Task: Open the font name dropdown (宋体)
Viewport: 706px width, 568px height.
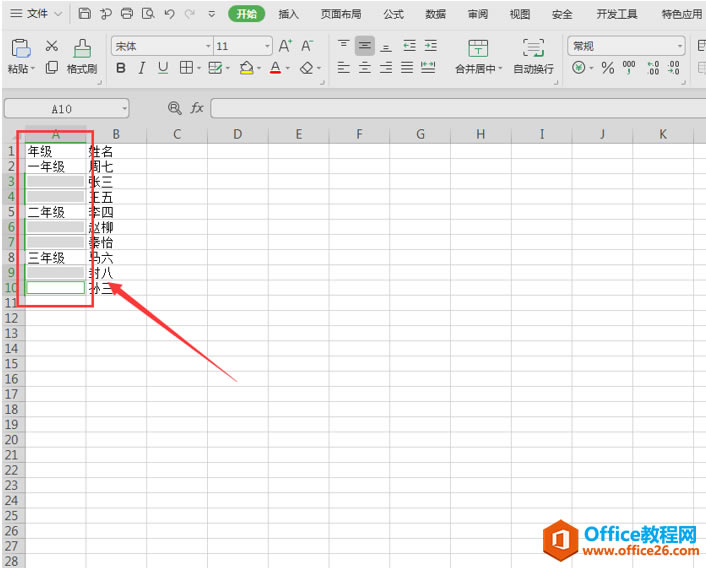Action: tap(208, 46)
